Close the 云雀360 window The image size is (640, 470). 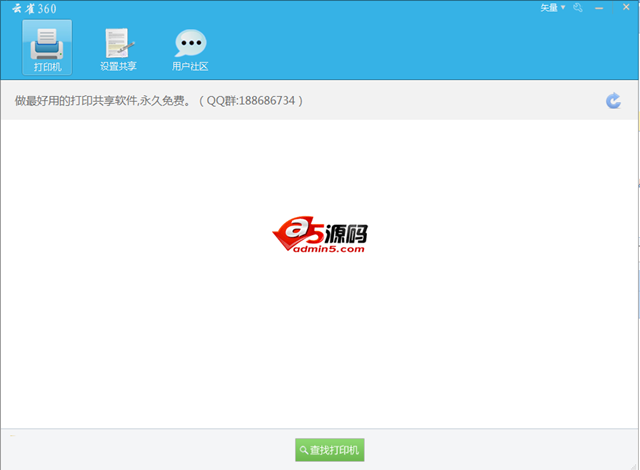pos(626,7)
